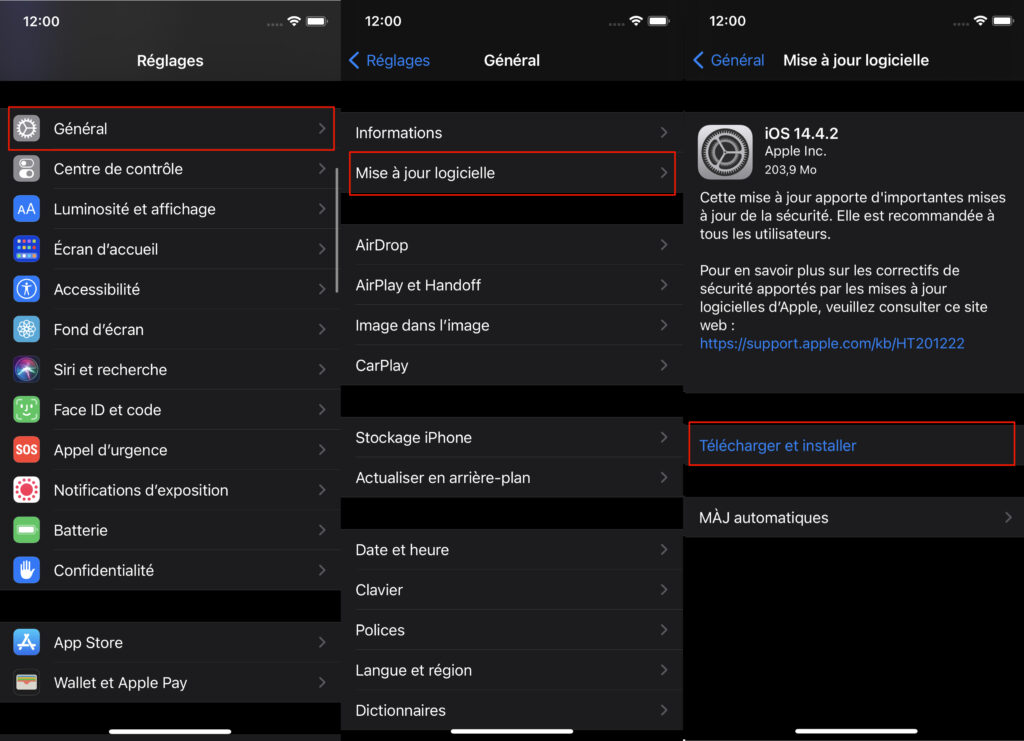
Task: Expand chevron on Polices row
Action: pyautogui.click(x=664, y=630)
